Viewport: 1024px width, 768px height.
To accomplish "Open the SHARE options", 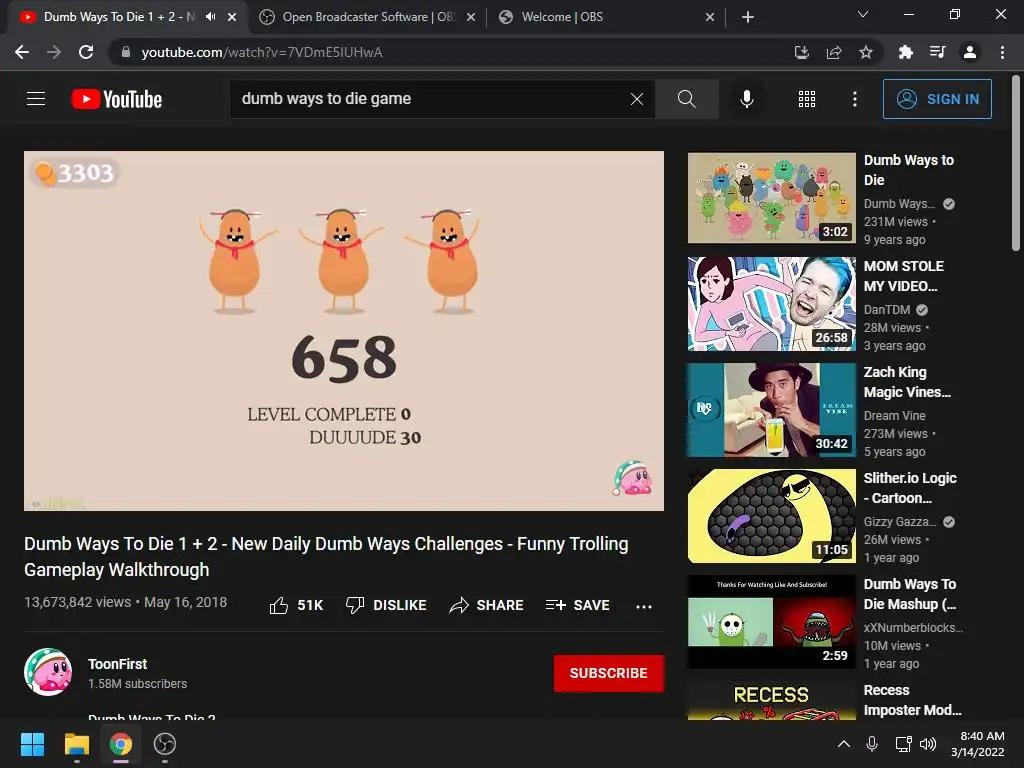I will click(x=487, y=605).
